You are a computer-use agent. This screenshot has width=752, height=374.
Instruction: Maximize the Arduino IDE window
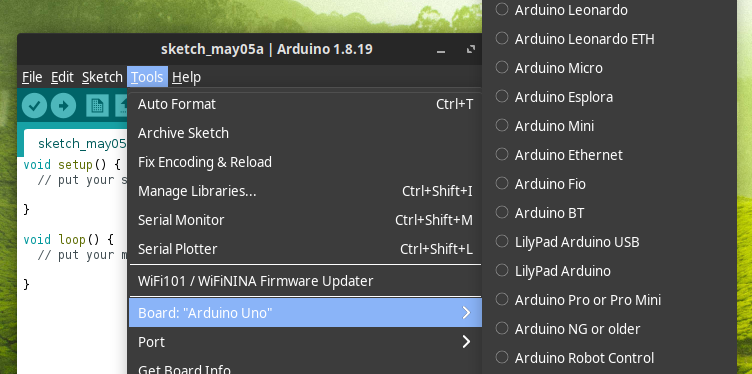[470, 49]
